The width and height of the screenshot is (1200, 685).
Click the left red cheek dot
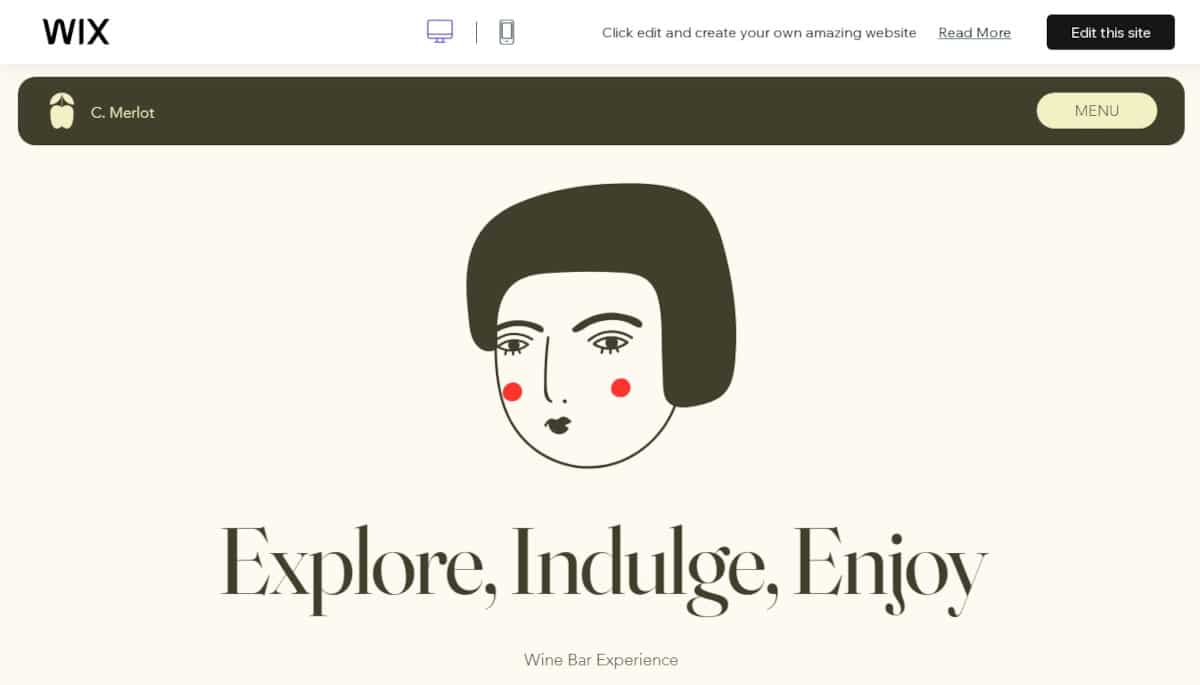(x=513, y=391)
